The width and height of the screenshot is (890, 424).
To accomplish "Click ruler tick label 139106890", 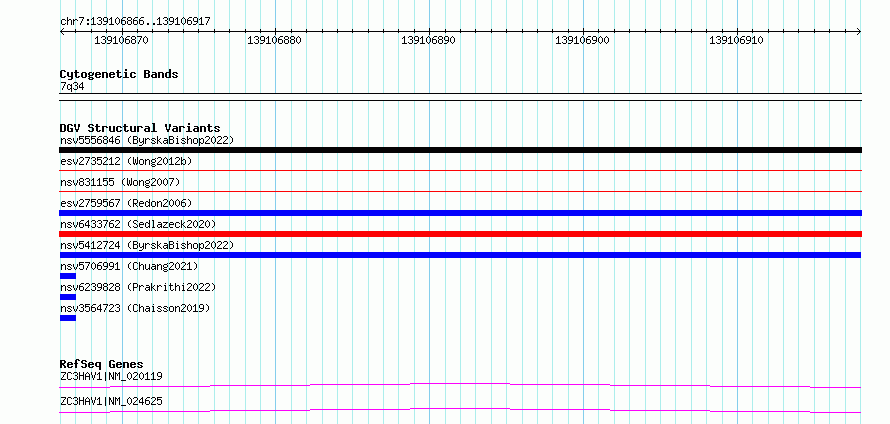I will click(429, 40).
